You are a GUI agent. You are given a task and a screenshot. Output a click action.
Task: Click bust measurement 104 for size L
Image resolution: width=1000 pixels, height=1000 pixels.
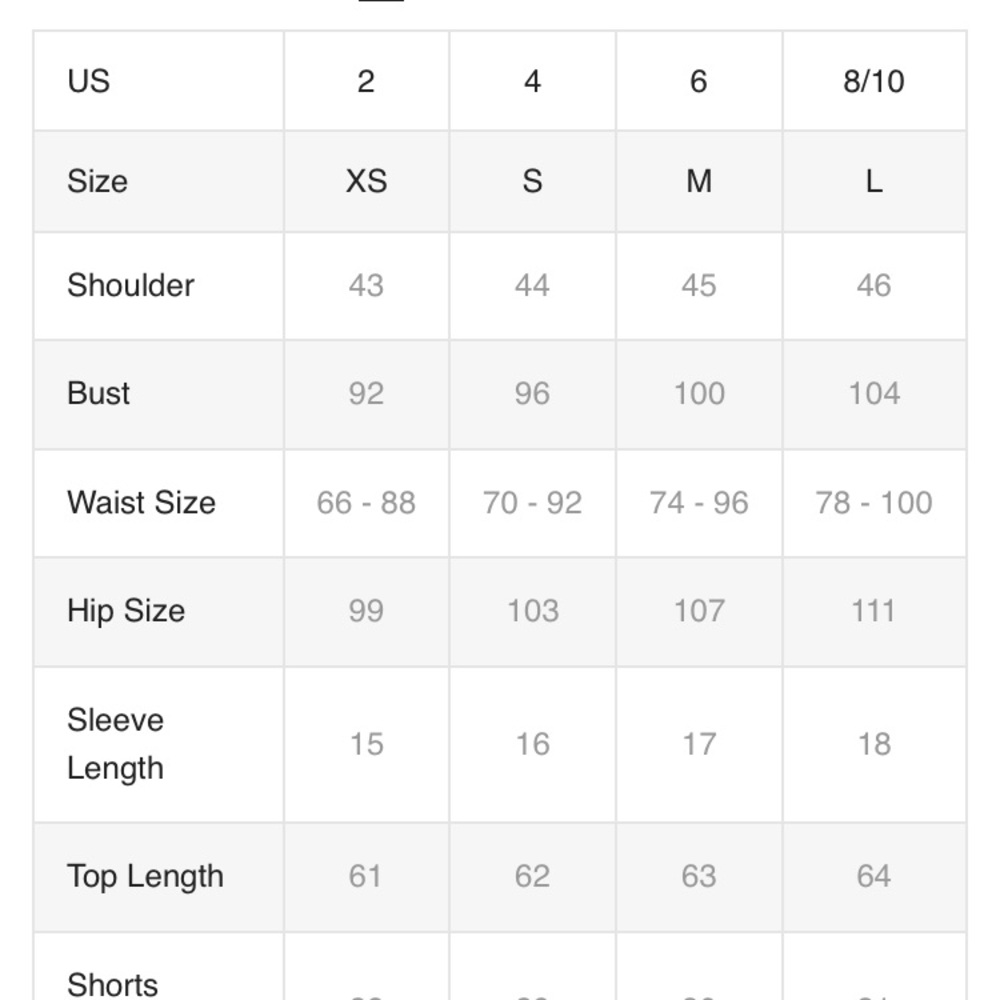pyautogui.click(x=873, y=393)
